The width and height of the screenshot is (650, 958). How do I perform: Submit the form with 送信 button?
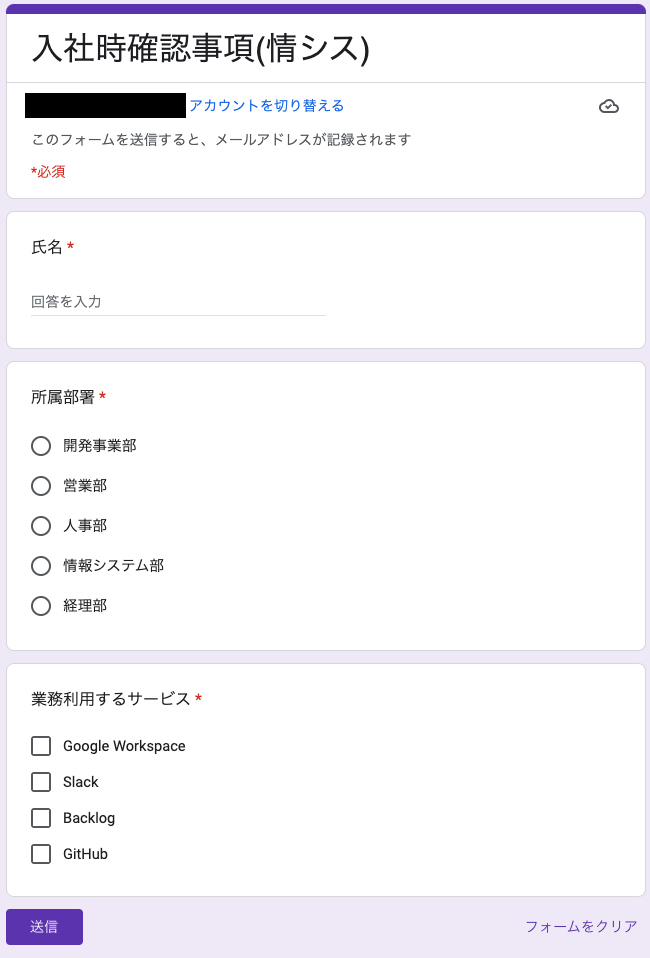[45, 927]
